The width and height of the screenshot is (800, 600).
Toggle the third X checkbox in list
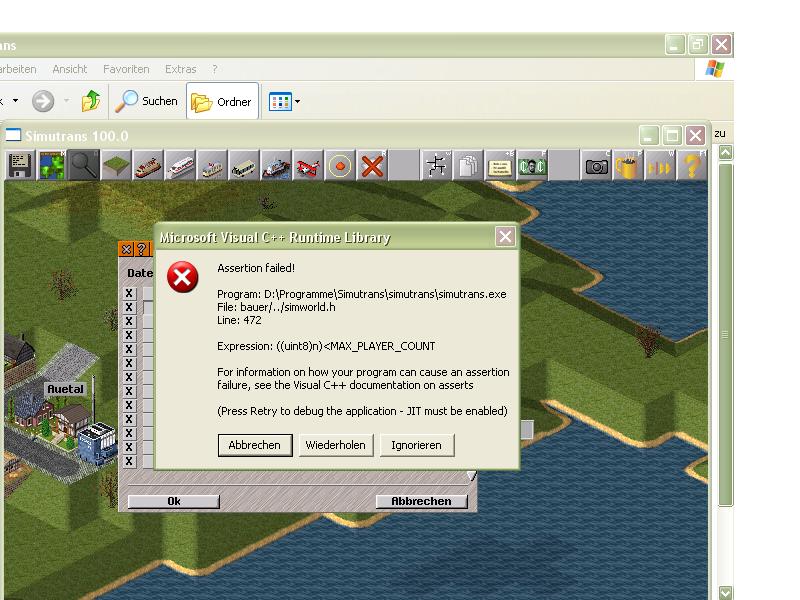point(129,322)
